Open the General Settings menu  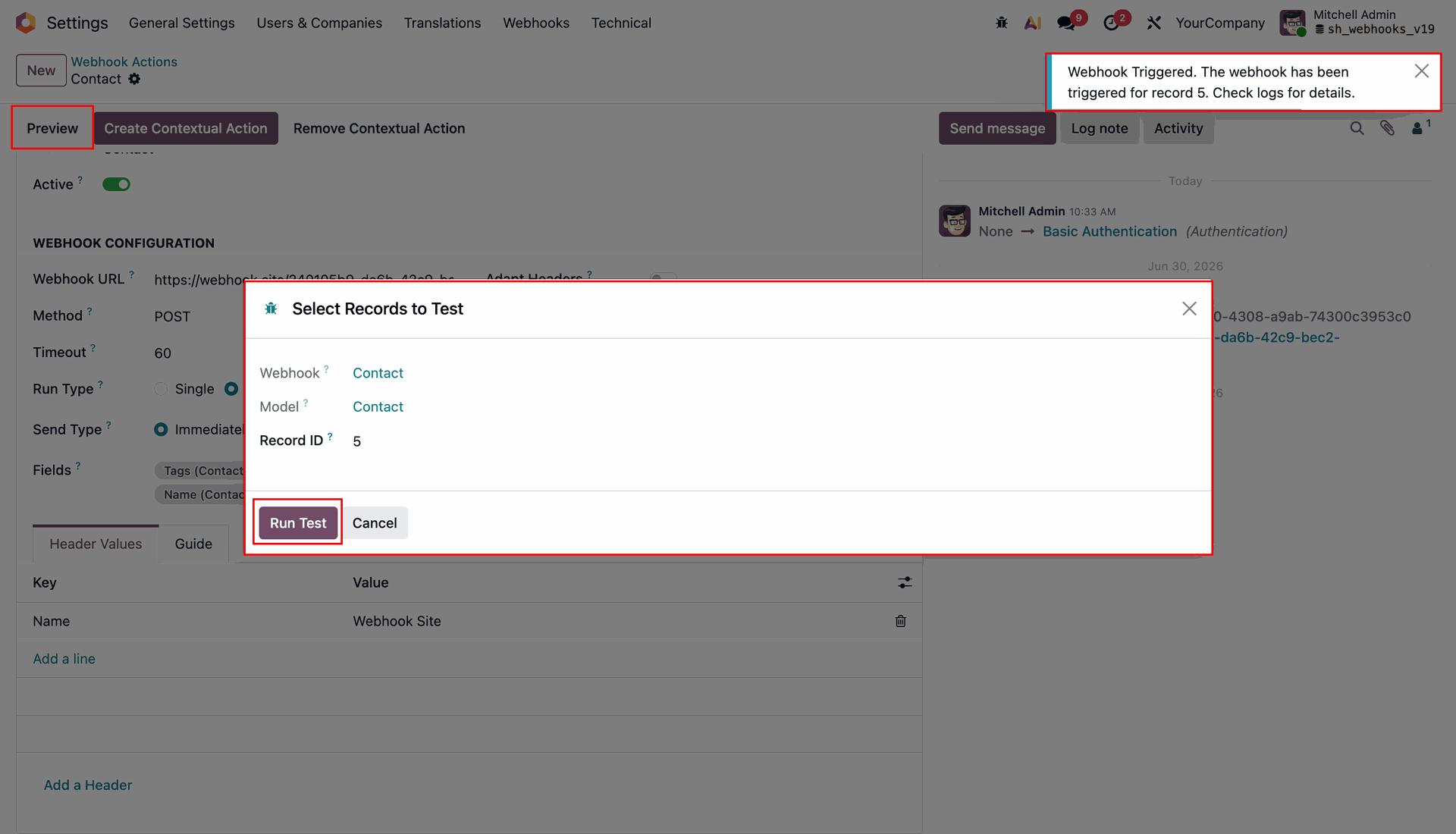(x=182, y=23)
